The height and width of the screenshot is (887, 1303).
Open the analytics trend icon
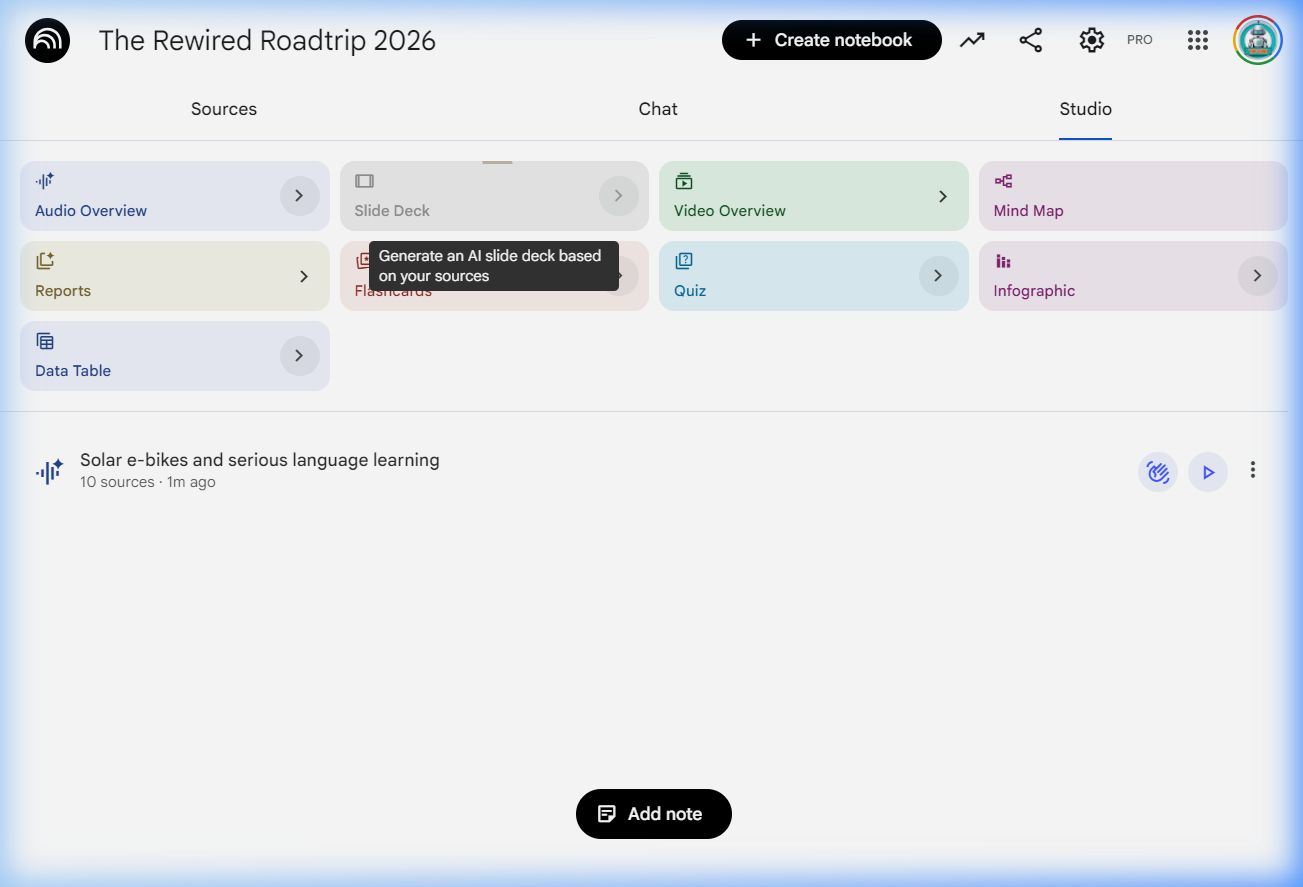(972, 40)
